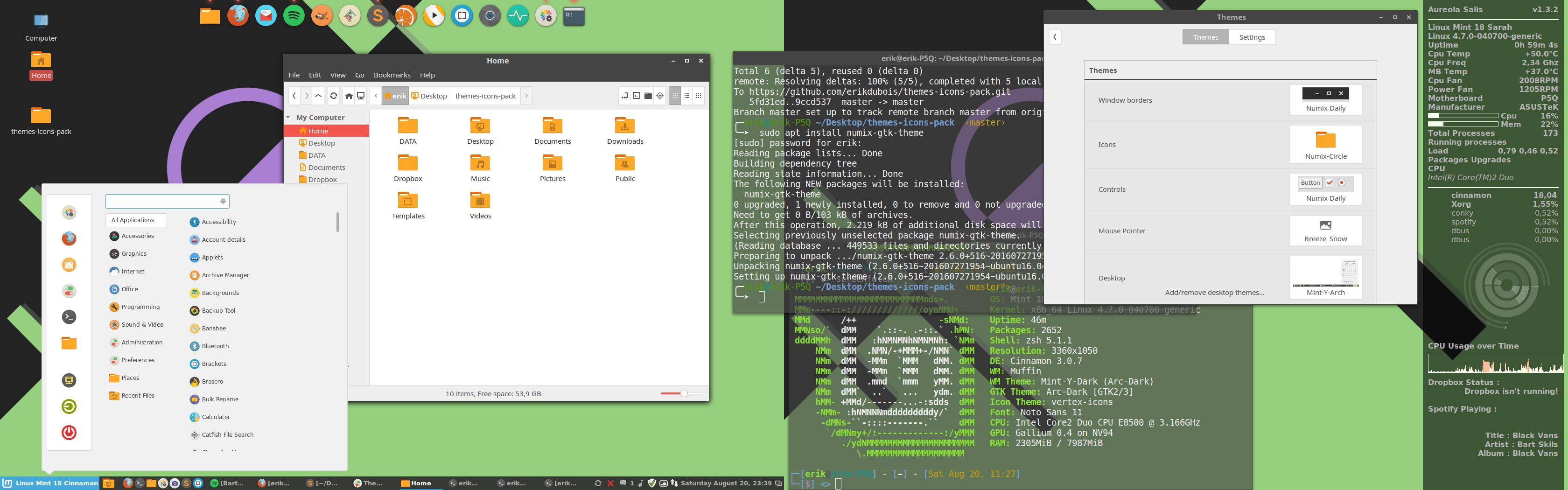
Task: Click the application menu scrollbar
Action: click(x=337, y=222)
